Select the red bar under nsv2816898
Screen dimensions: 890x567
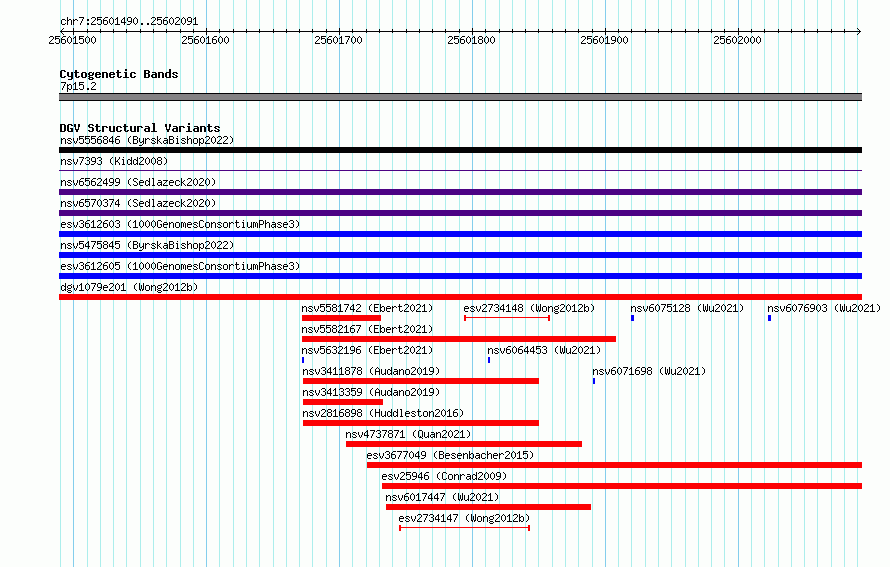(421, 423)
